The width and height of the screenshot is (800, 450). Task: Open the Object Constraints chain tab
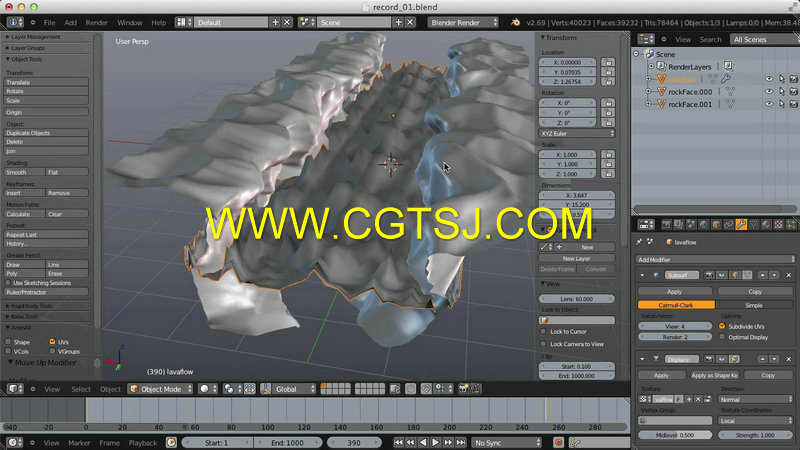(729, 225)
